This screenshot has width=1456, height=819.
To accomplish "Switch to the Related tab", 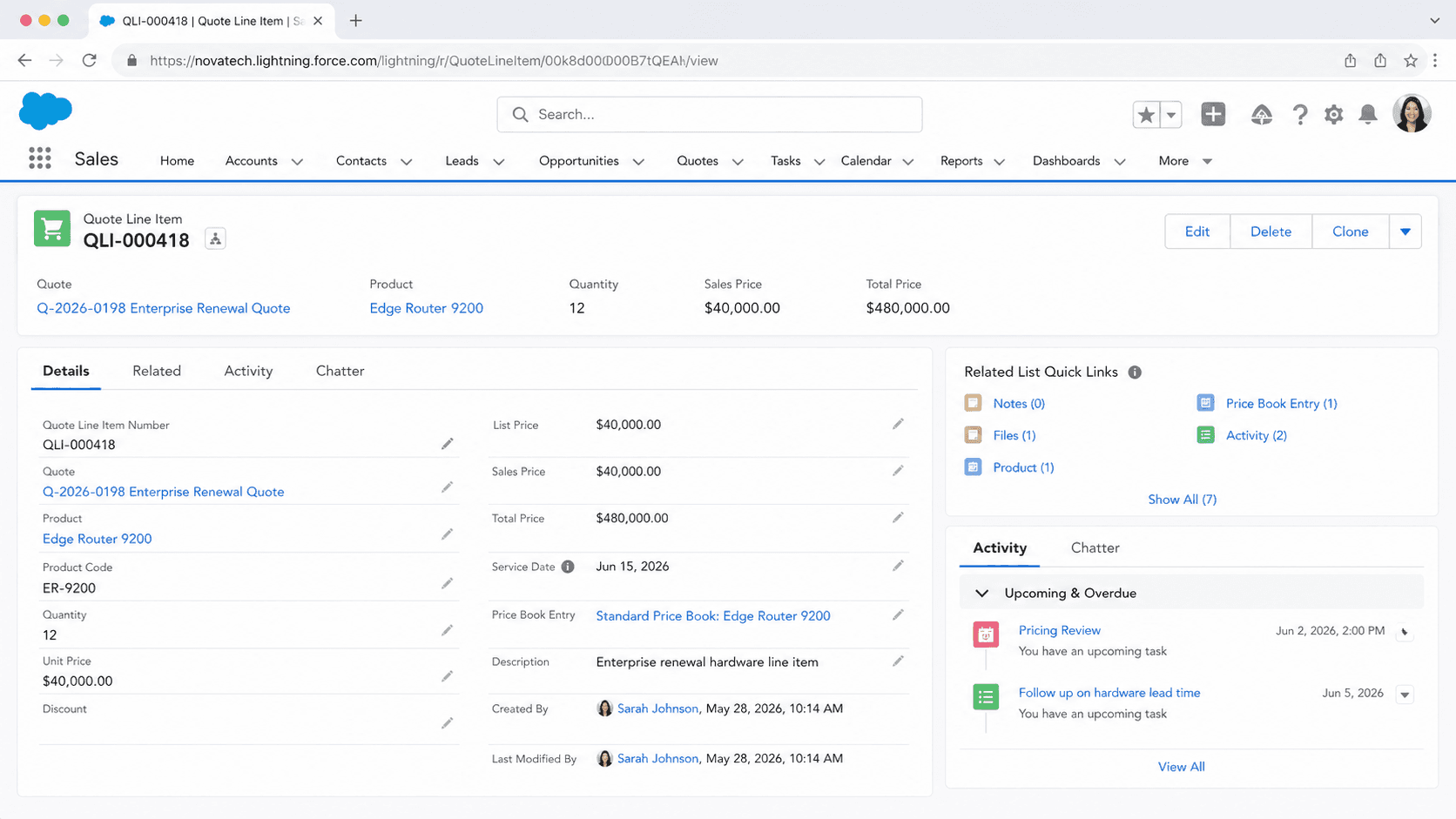I will click(157, 371).
